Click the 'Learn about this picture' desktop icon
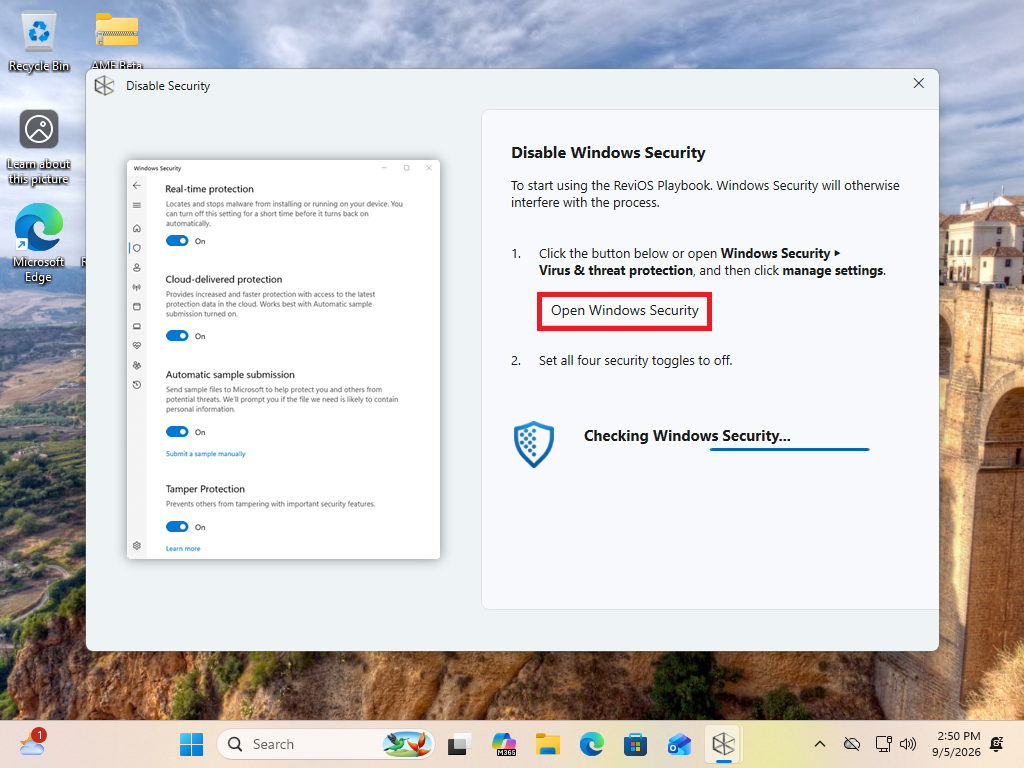This screenshot has height=768, width=1024. click(x=39, y=148)
